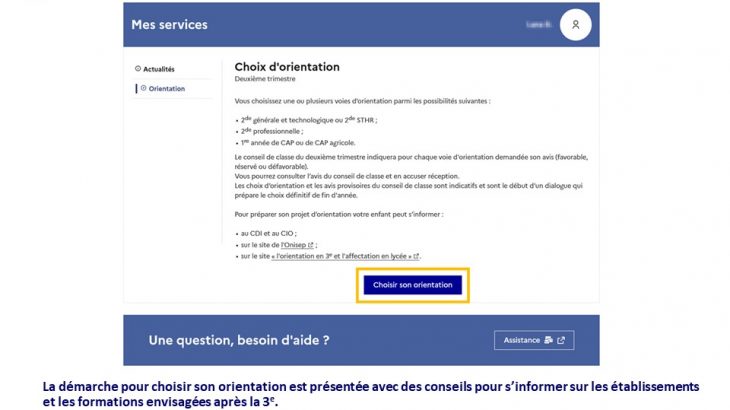Open the Actualités sidebar section
This screenshot has height=410, width=730.
pyautogui.click(x=158, y=69)
